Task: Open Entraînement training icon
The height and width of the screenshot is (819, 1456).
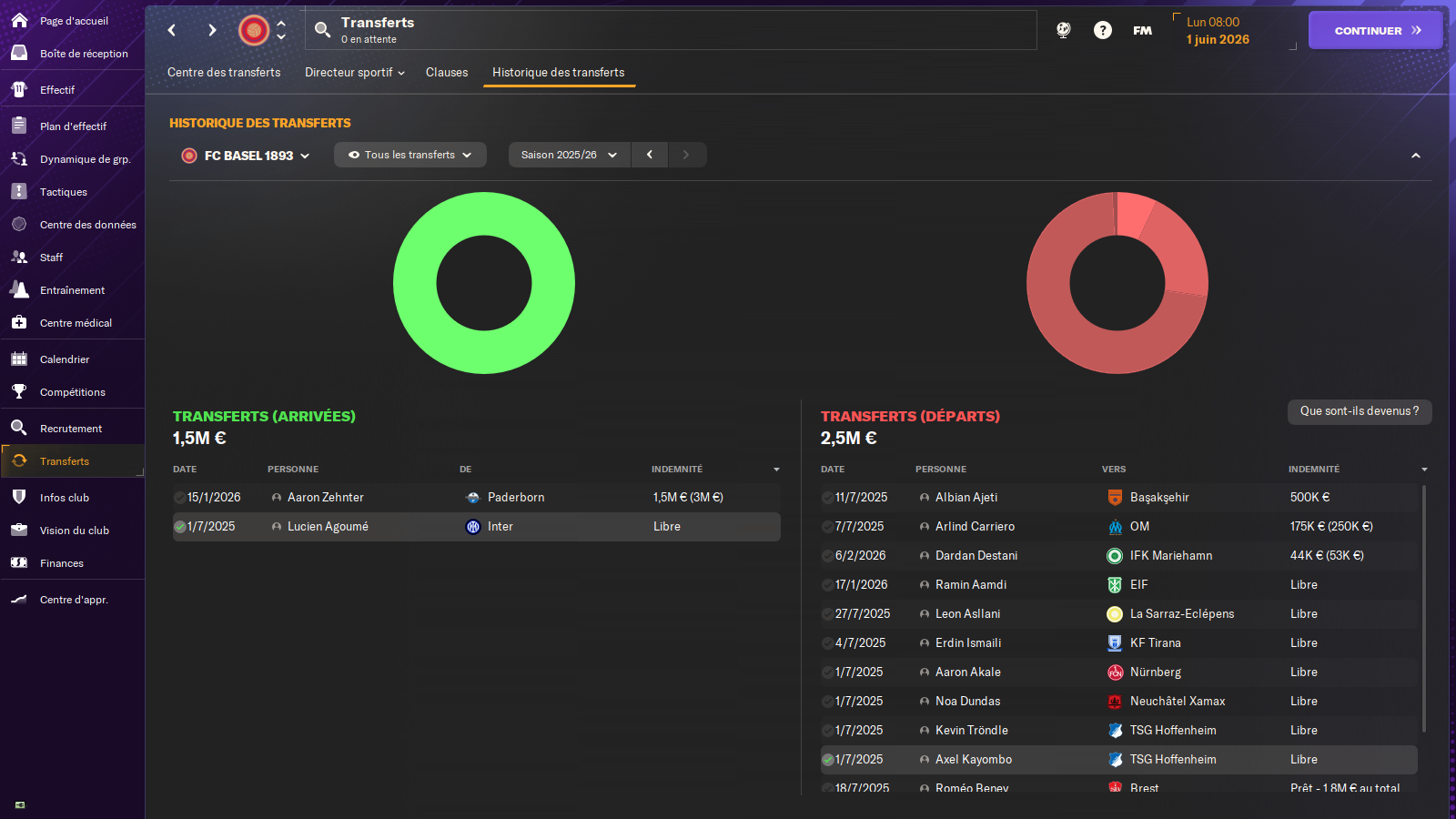Action: point(19,289)
